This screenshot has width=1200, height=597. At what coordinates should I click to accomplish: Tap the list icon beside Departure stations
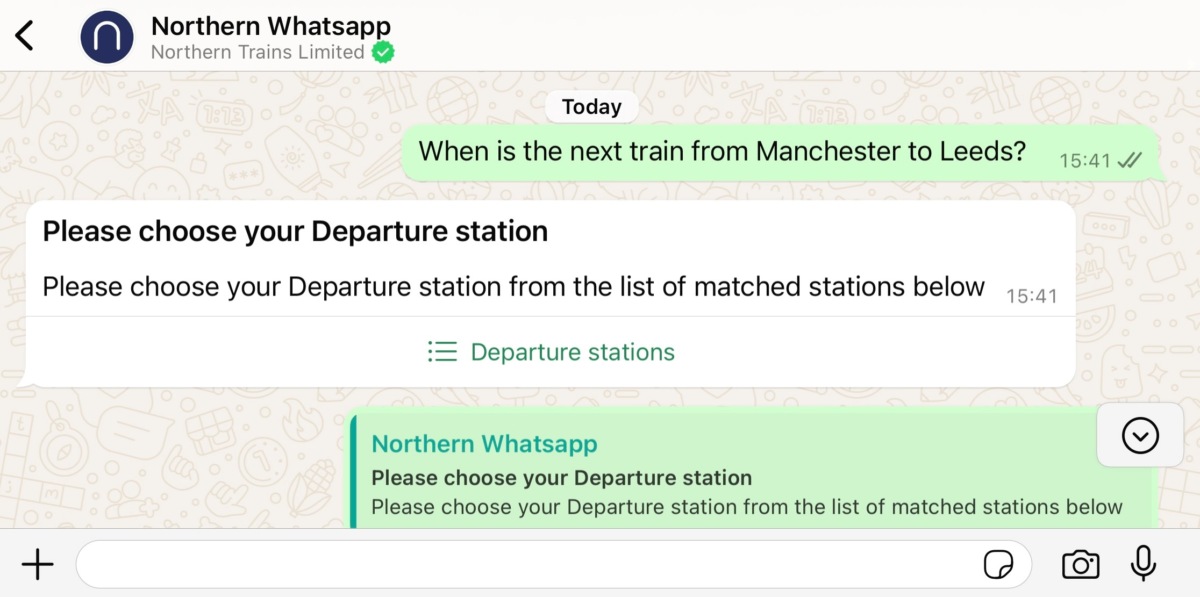coord(442,352)
